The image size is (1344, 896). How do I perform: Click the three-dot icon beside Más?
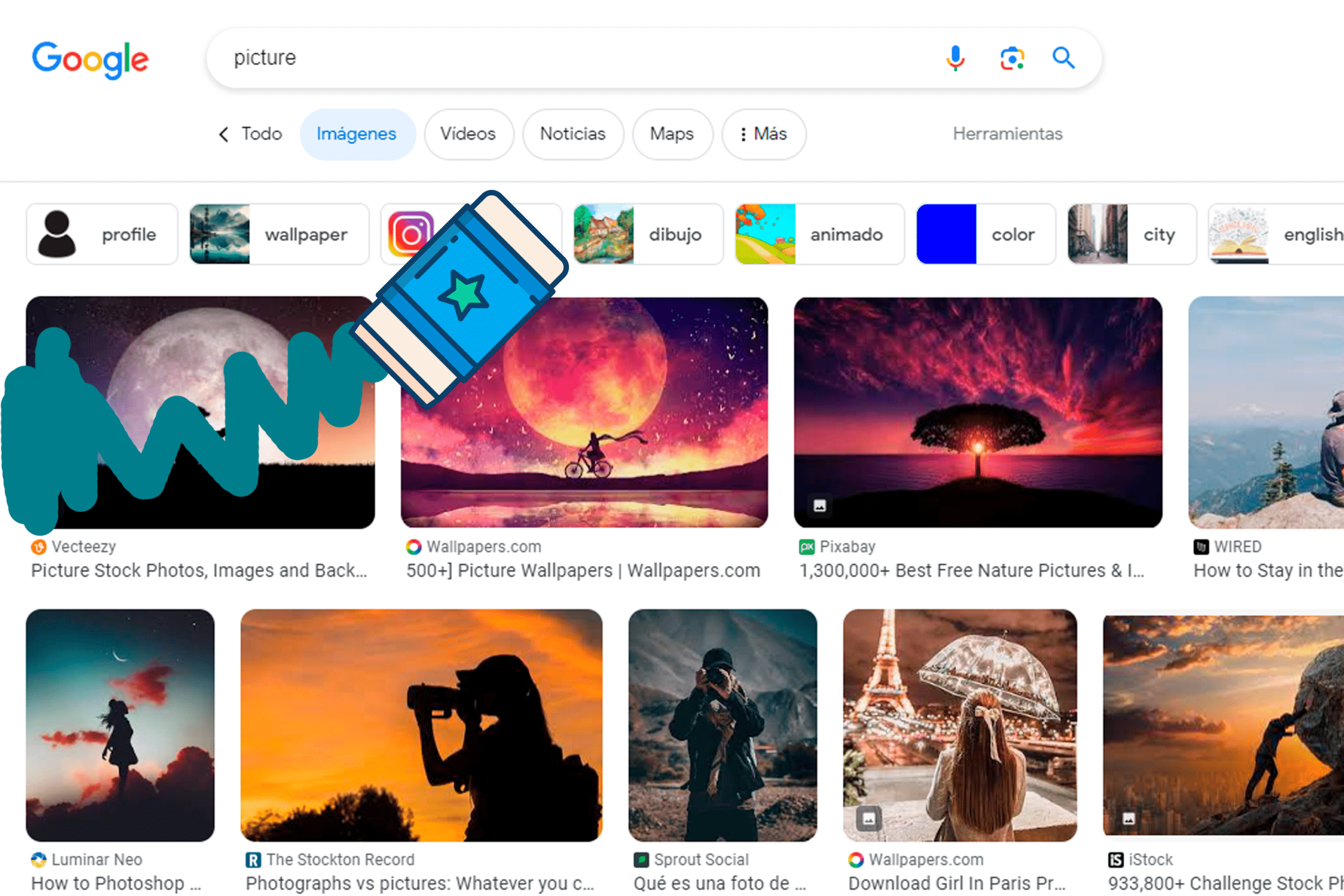(x=743, y=134)
